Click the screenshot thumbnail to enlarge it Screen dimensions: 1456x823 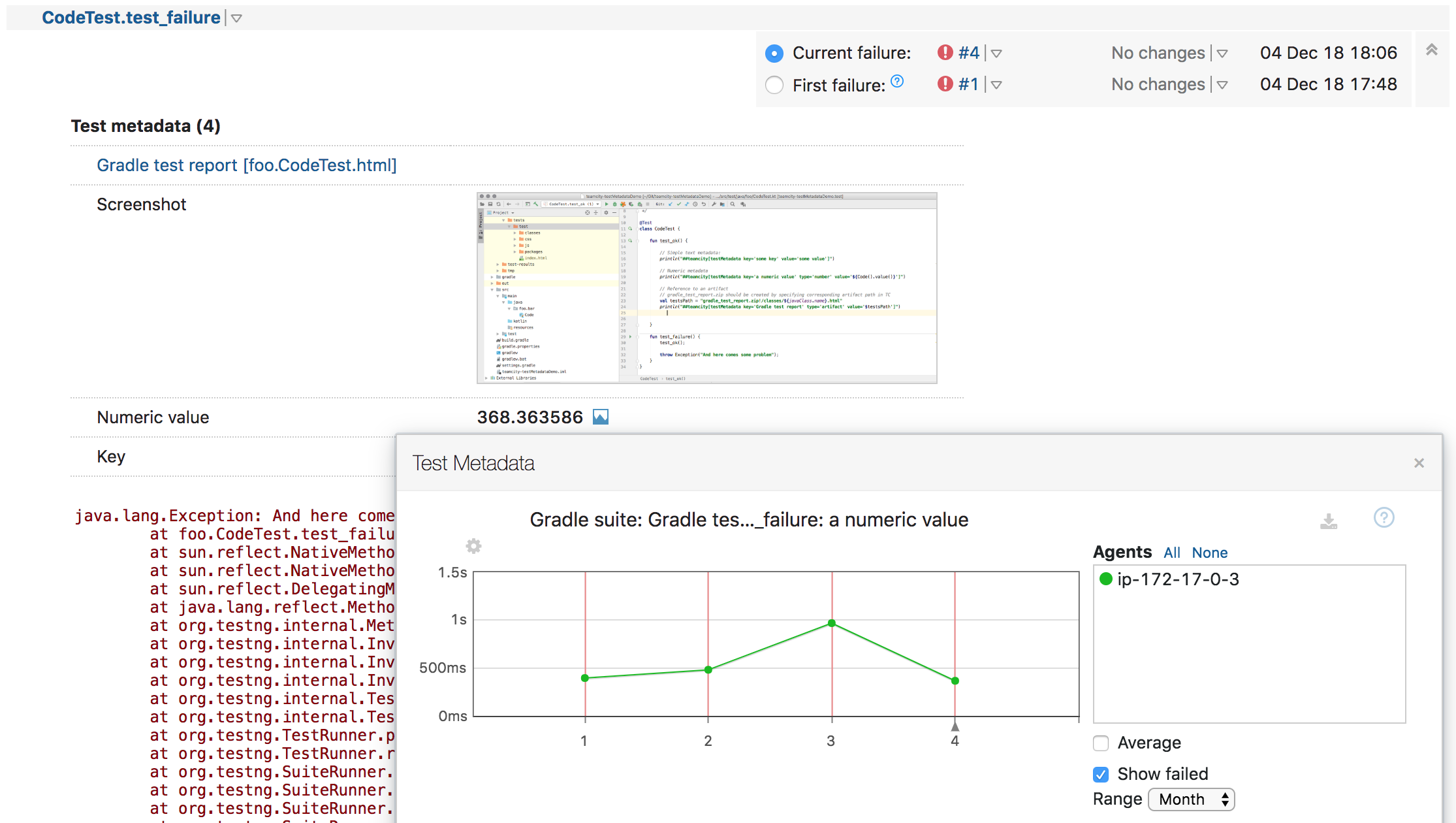coord(707,288)
